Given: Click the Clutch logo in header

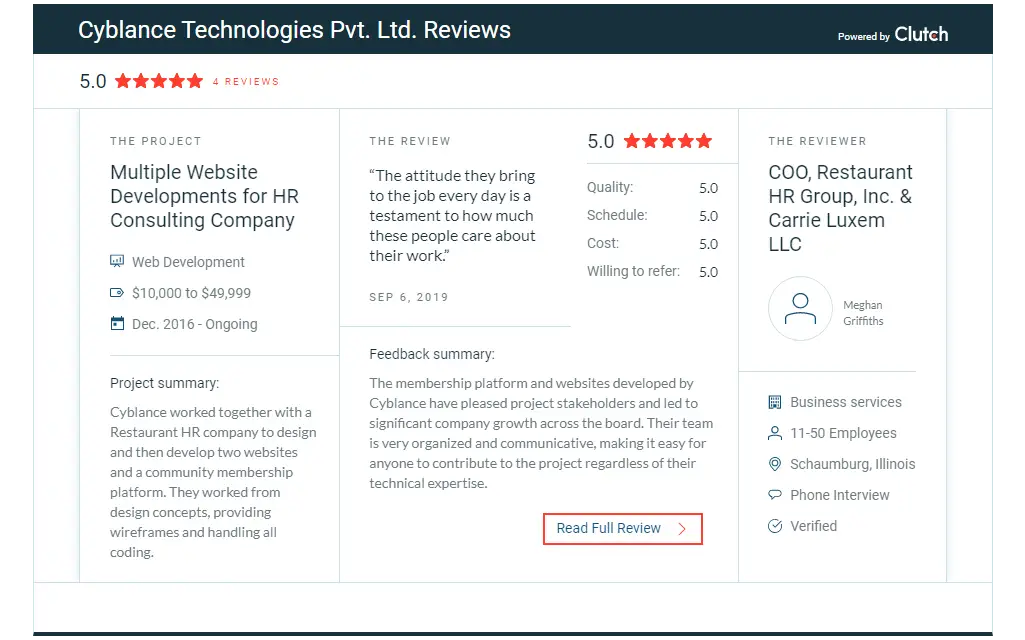Looking at the screenshot, I should pyautogui.click(x=921, y=34).
